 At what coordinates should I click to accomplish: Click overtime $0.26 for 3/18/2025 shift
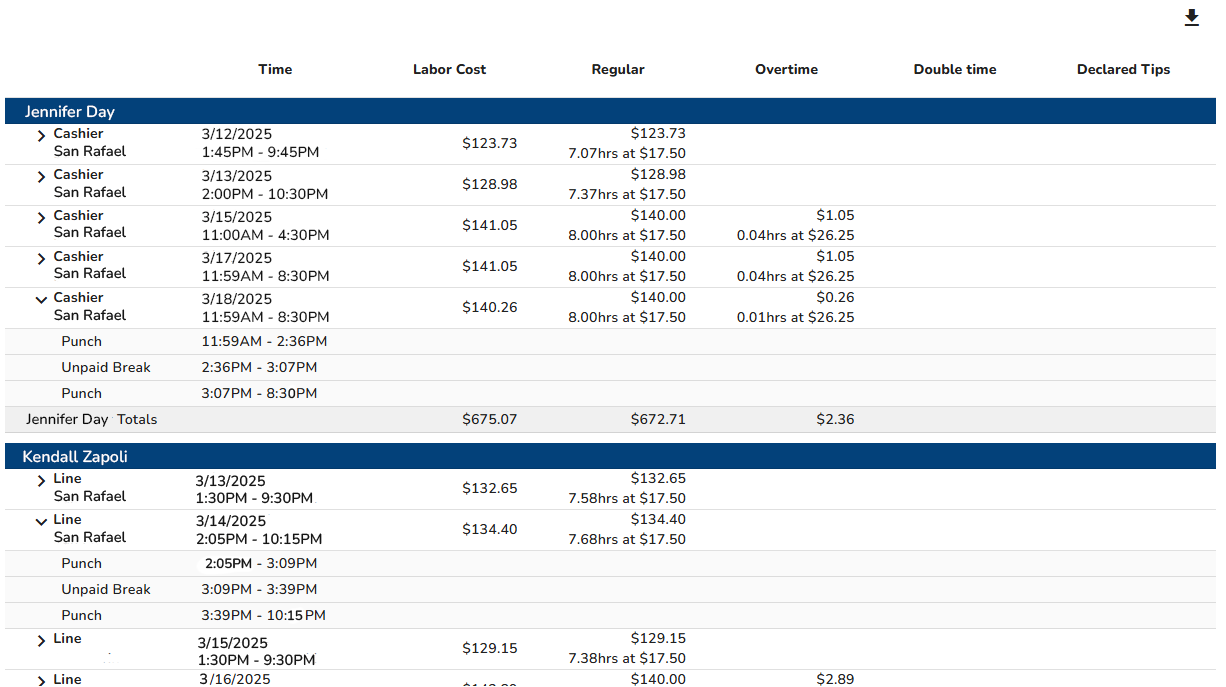835,297
